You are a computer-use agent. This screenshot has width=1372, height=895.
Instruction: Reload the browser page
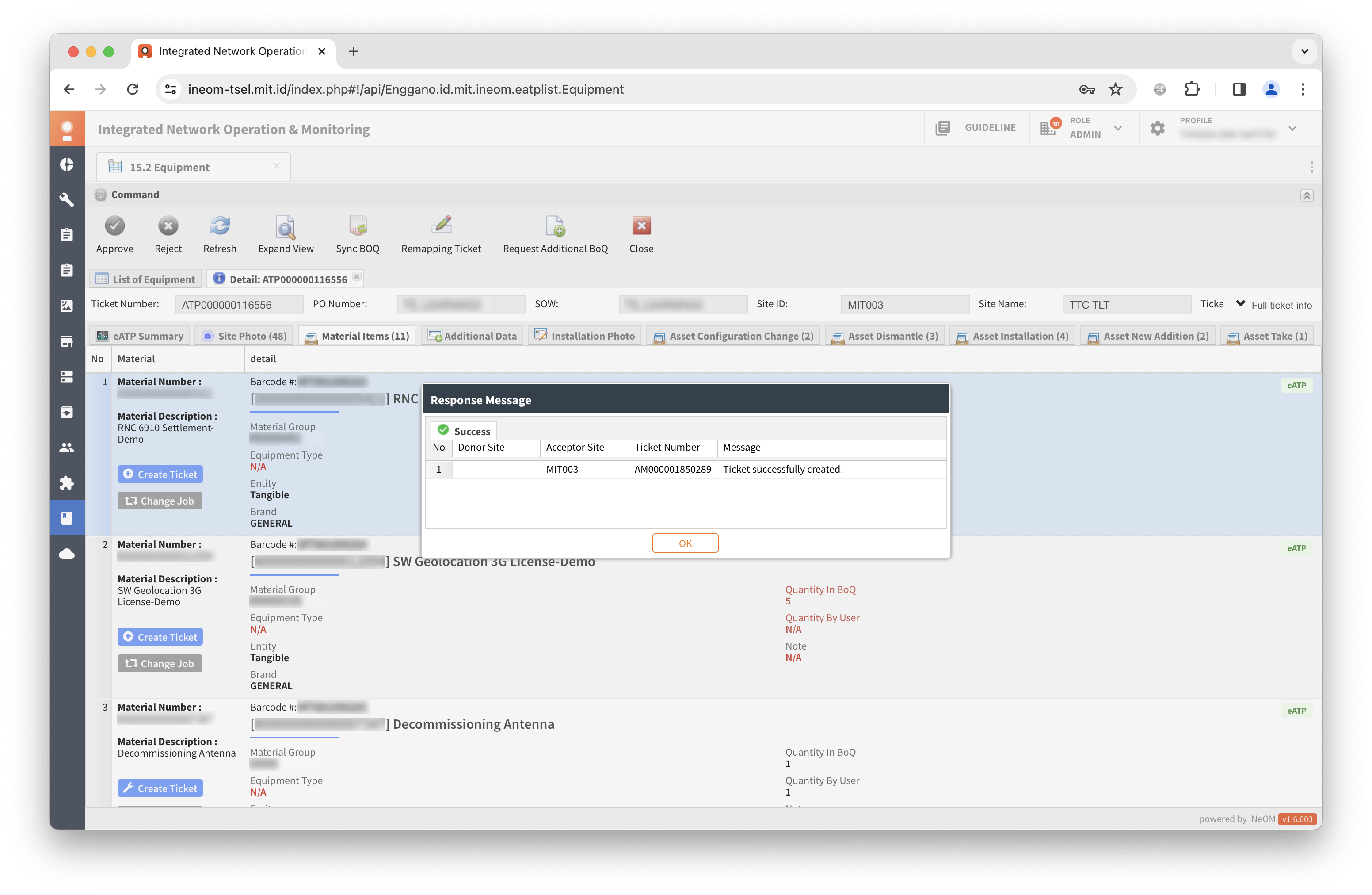(x=133, y=89)
